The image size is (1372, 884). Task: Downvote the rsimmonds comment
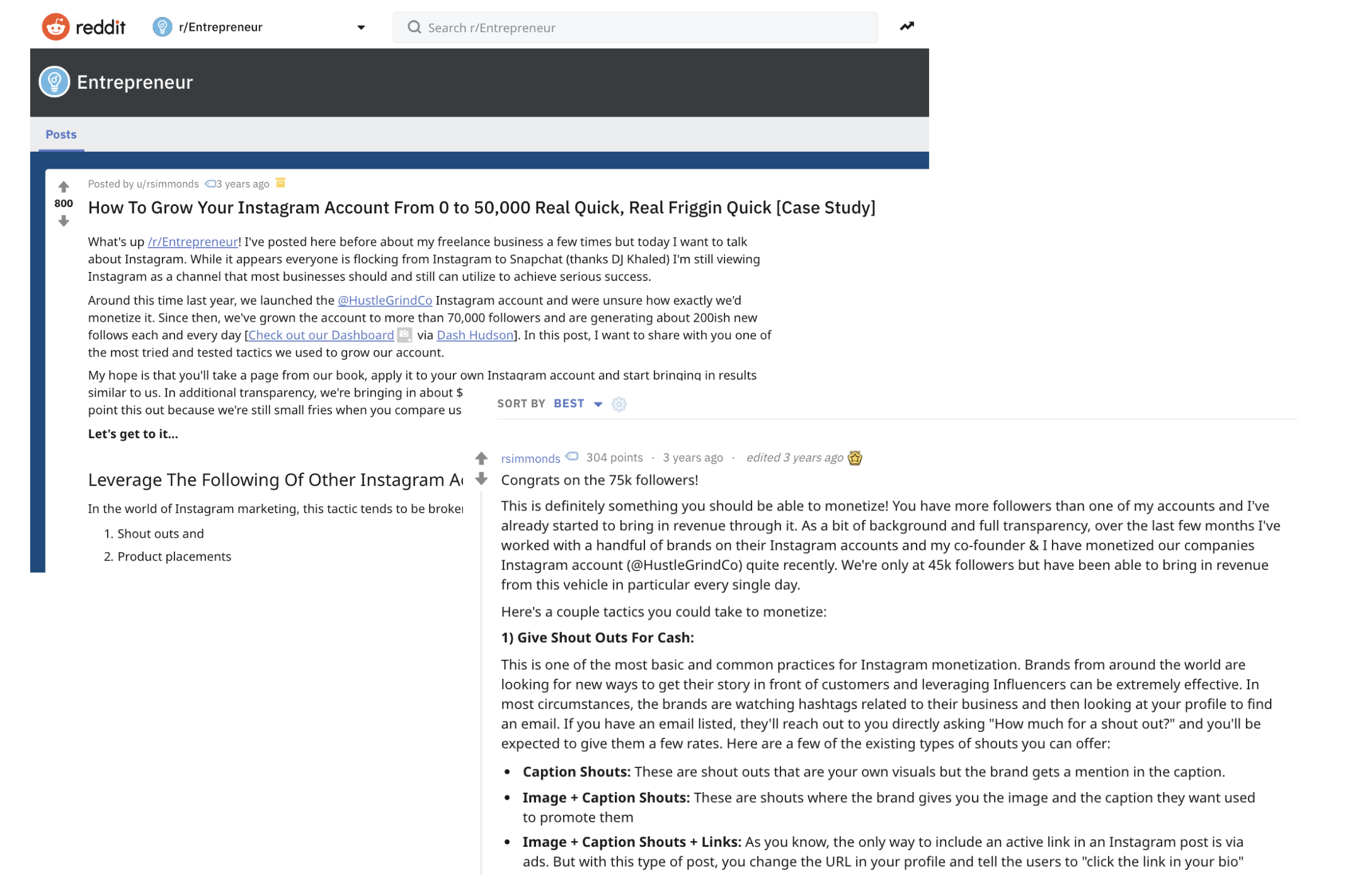coord(481,479)
